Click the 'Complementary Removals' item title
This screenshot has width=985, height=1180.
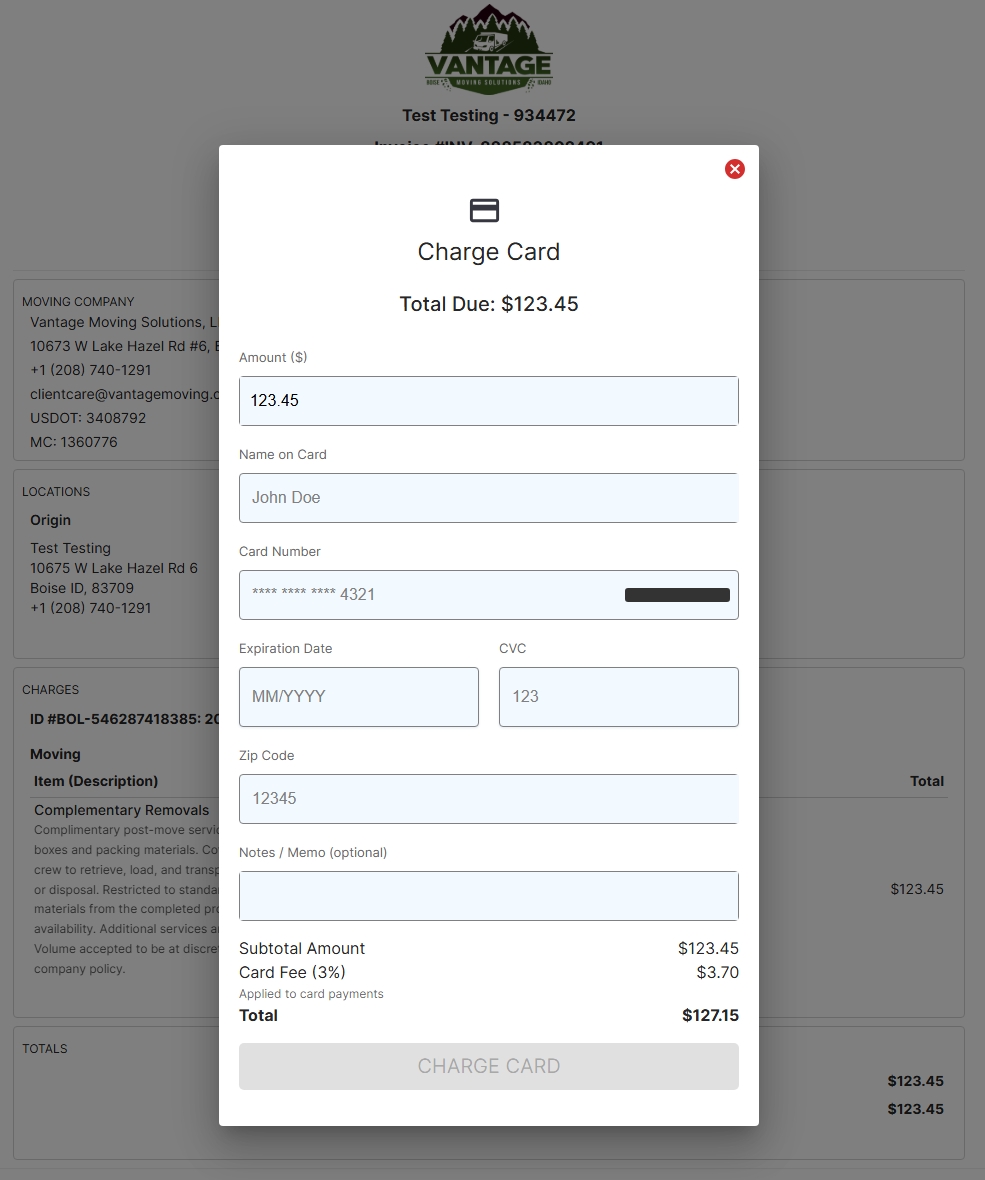click(121, 810)
